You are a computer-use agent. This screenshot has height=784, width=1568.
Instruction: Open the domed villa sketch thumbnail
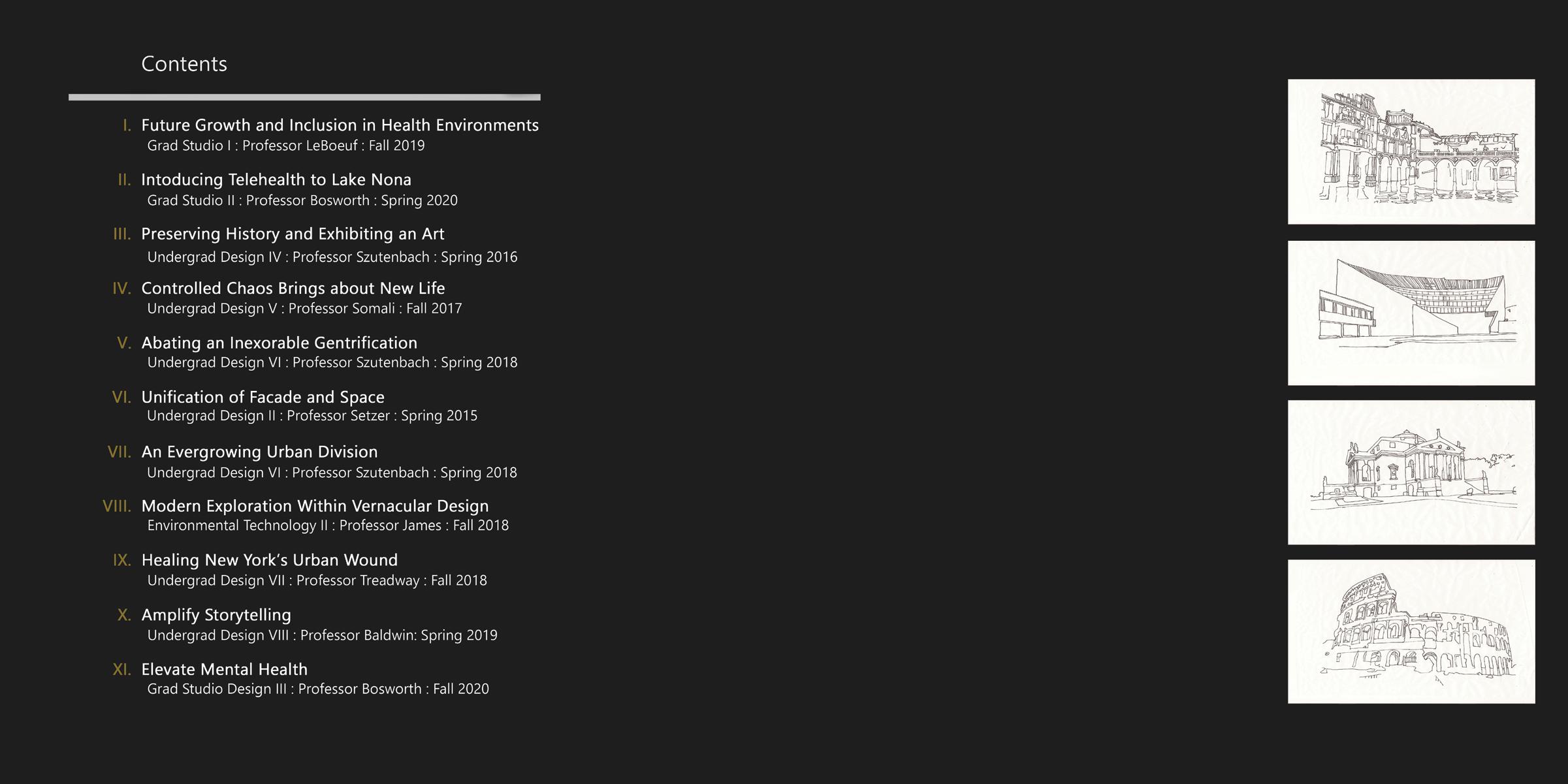(x=1411, y=472)
